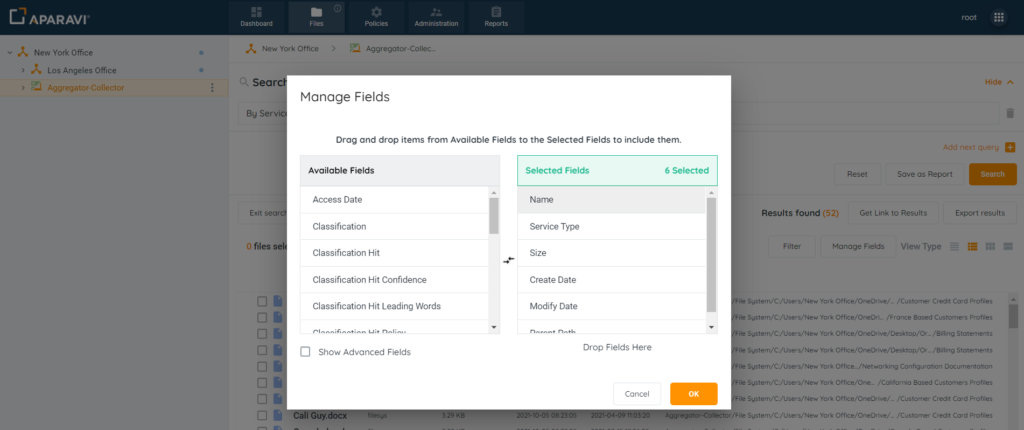Click the Available Fields list scrollbar
The height and width of the screenshot is (430, 1024).
point(493,215)
